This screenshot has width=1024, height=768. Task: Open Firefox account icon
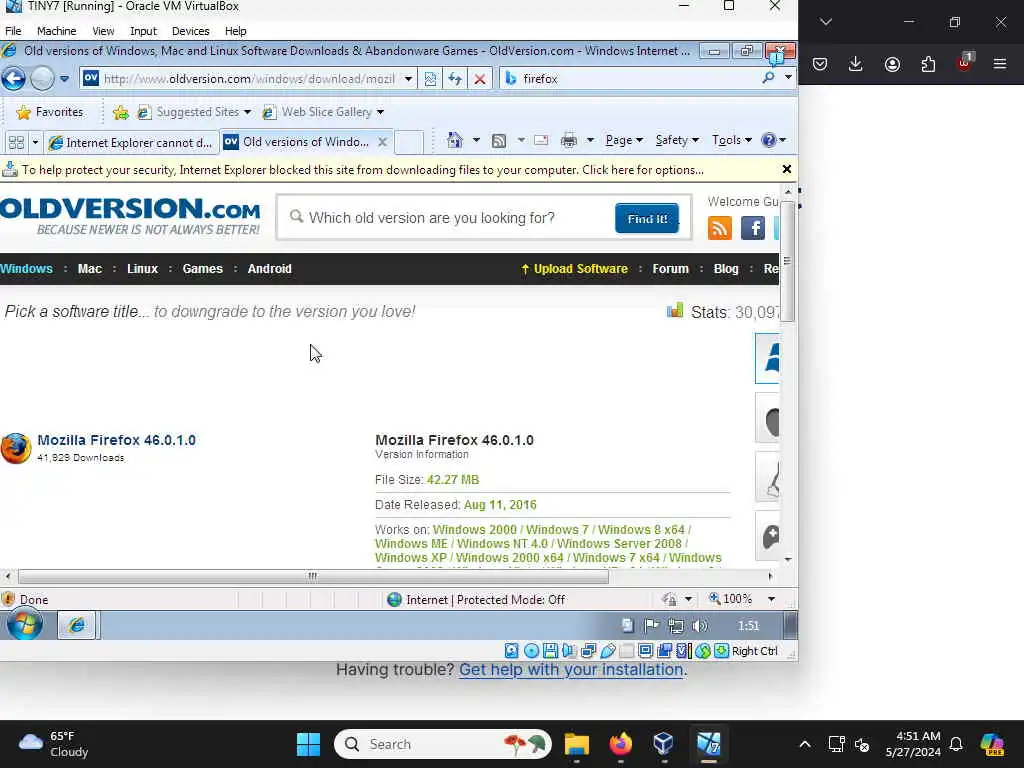[892, 64]
